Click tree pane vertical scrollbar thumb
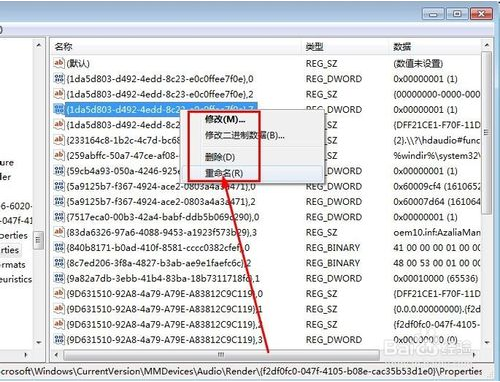This screenshot has width=500, height=382. pyautogui.click(x=39, y=240)
